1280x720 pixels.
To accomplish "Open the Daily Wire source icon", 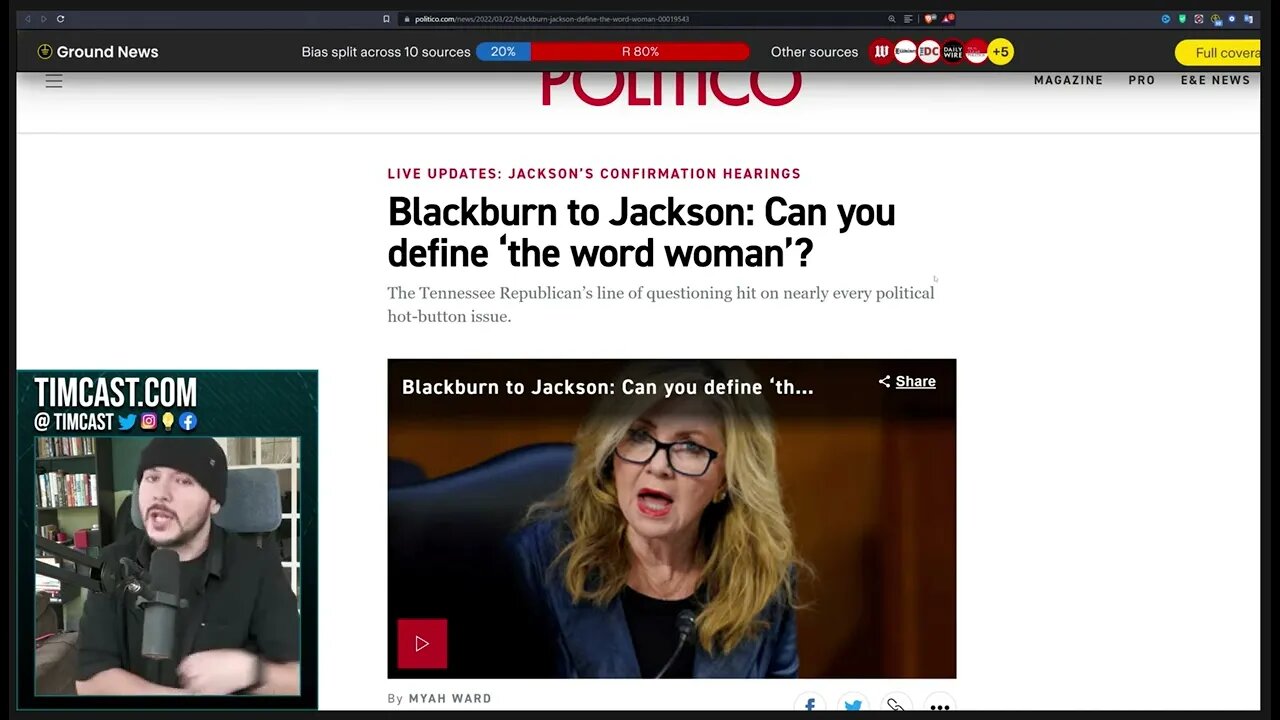I will 953,52.
